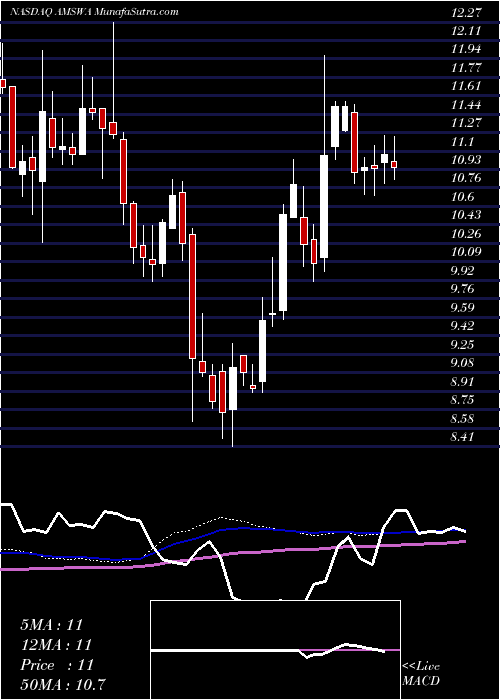
Task: Select the 11.94 price axis label
Action: [466, 49]
